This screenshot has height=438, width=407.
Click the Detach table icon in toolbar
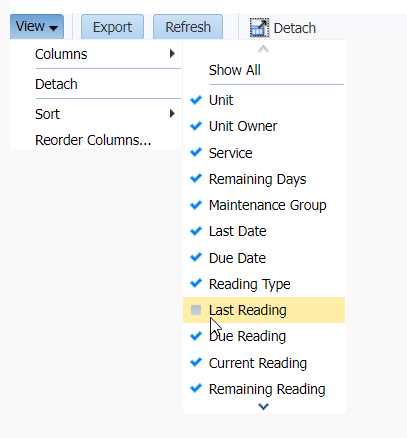point(259,28)
